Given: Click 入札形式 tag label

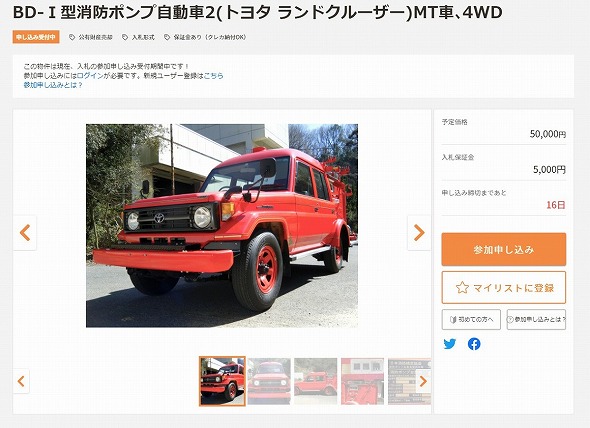Looking at the screenshot, I should pyautogui.click(x=143, y=37).
